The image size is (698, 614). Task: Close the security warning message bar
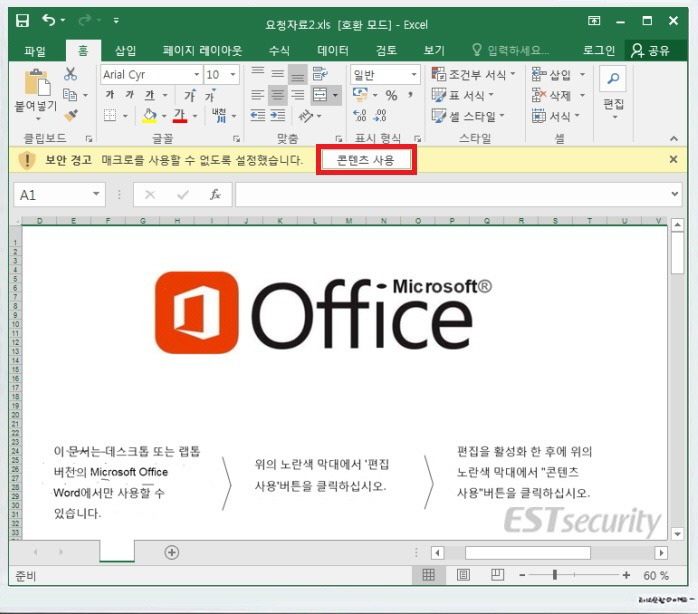click(x=674, y=159)
